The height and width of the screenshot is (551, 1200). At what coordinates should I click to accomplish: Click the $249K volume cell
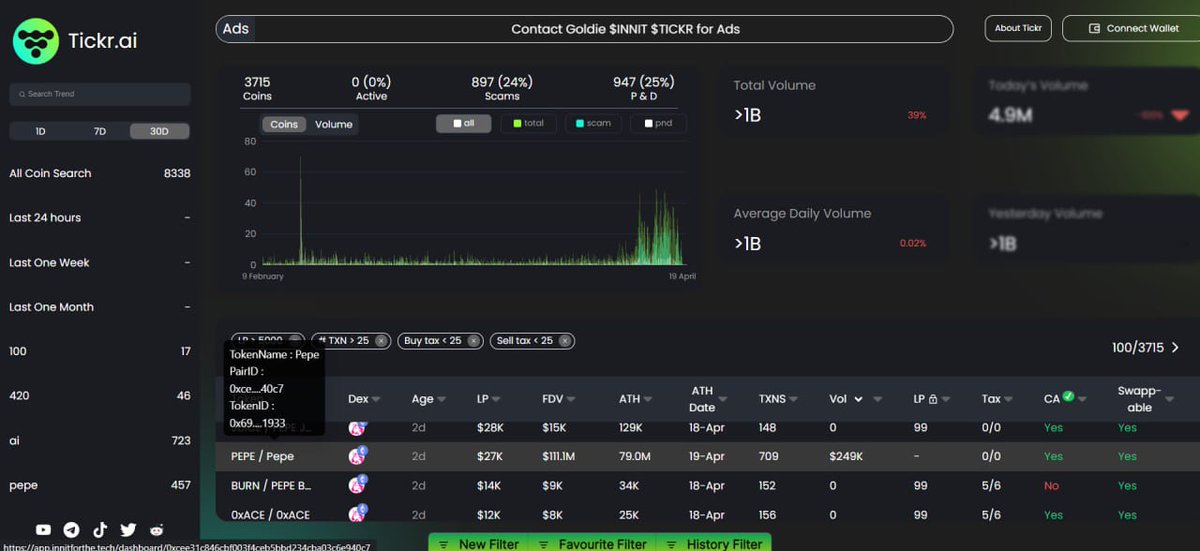coord(846,456)
